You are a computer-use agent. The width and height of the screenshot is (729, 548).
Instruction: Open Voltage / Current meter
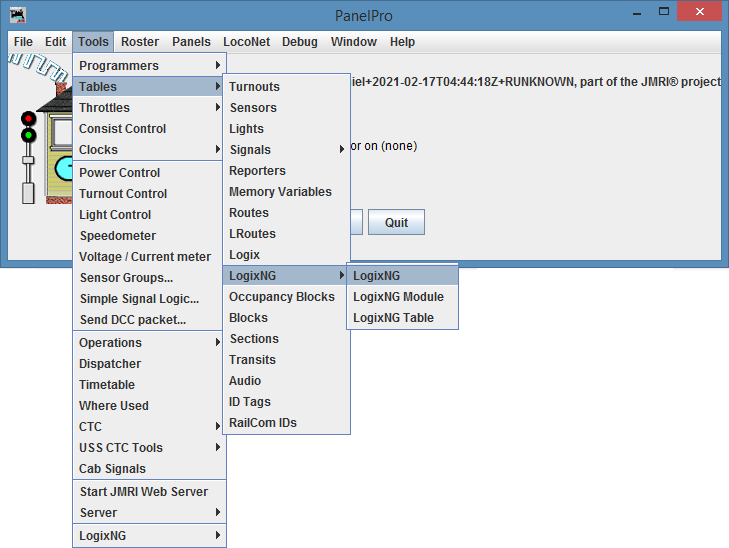pyautogui.click(x=149, y=257)
